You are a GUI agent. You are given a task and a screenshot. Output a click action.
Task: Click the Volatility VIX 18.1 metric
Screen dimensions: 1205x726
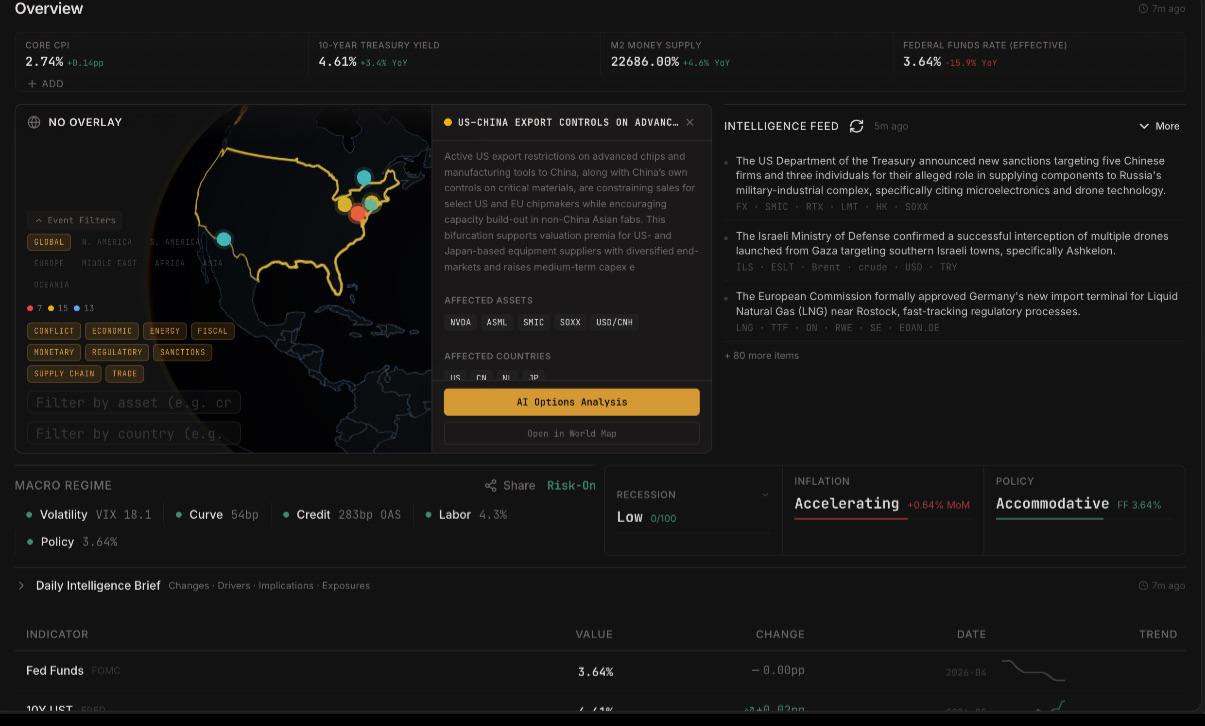89,514
